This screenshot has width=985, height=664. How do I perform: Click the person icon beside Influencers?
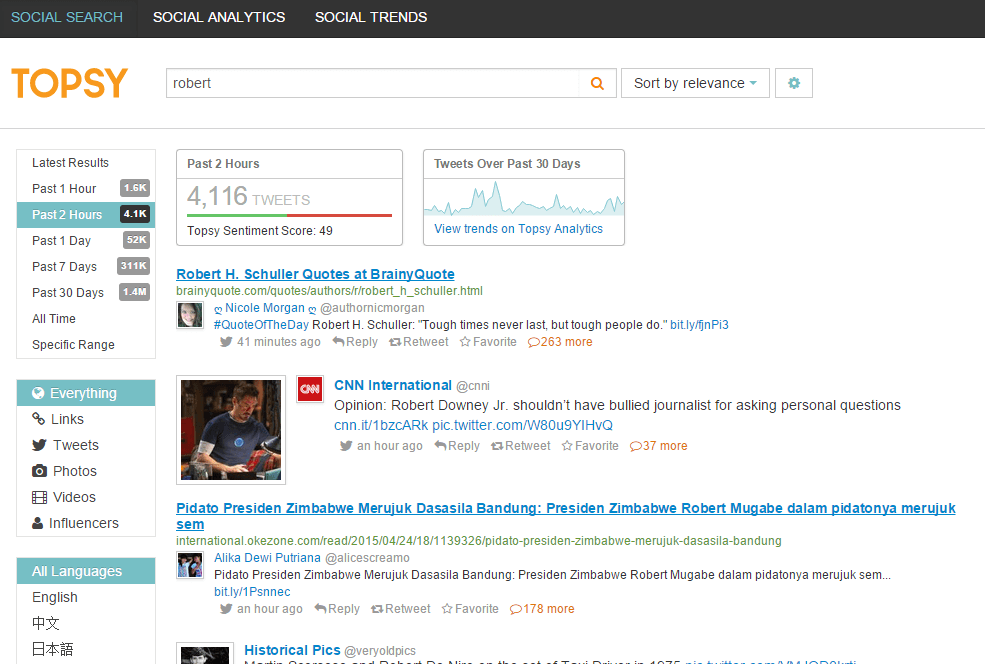(x=38, y=523)
